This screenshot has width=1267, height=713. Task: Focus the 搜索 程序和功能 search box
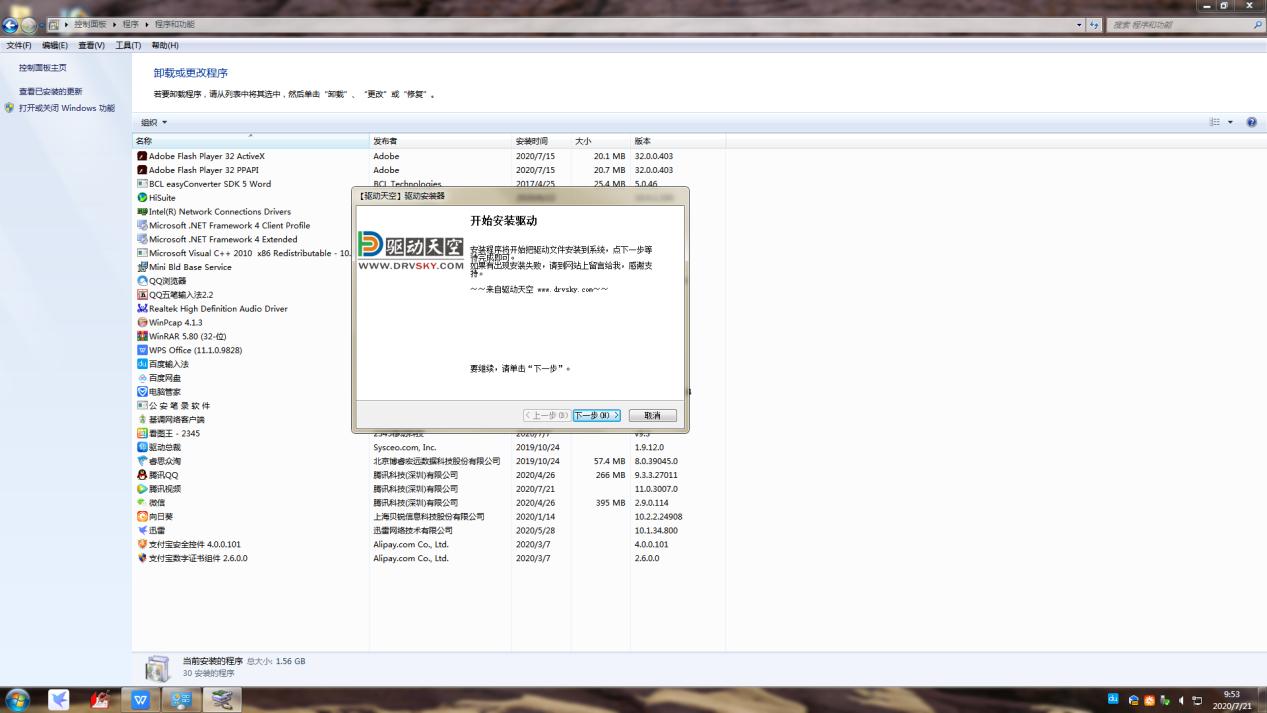click(1184, 24)
